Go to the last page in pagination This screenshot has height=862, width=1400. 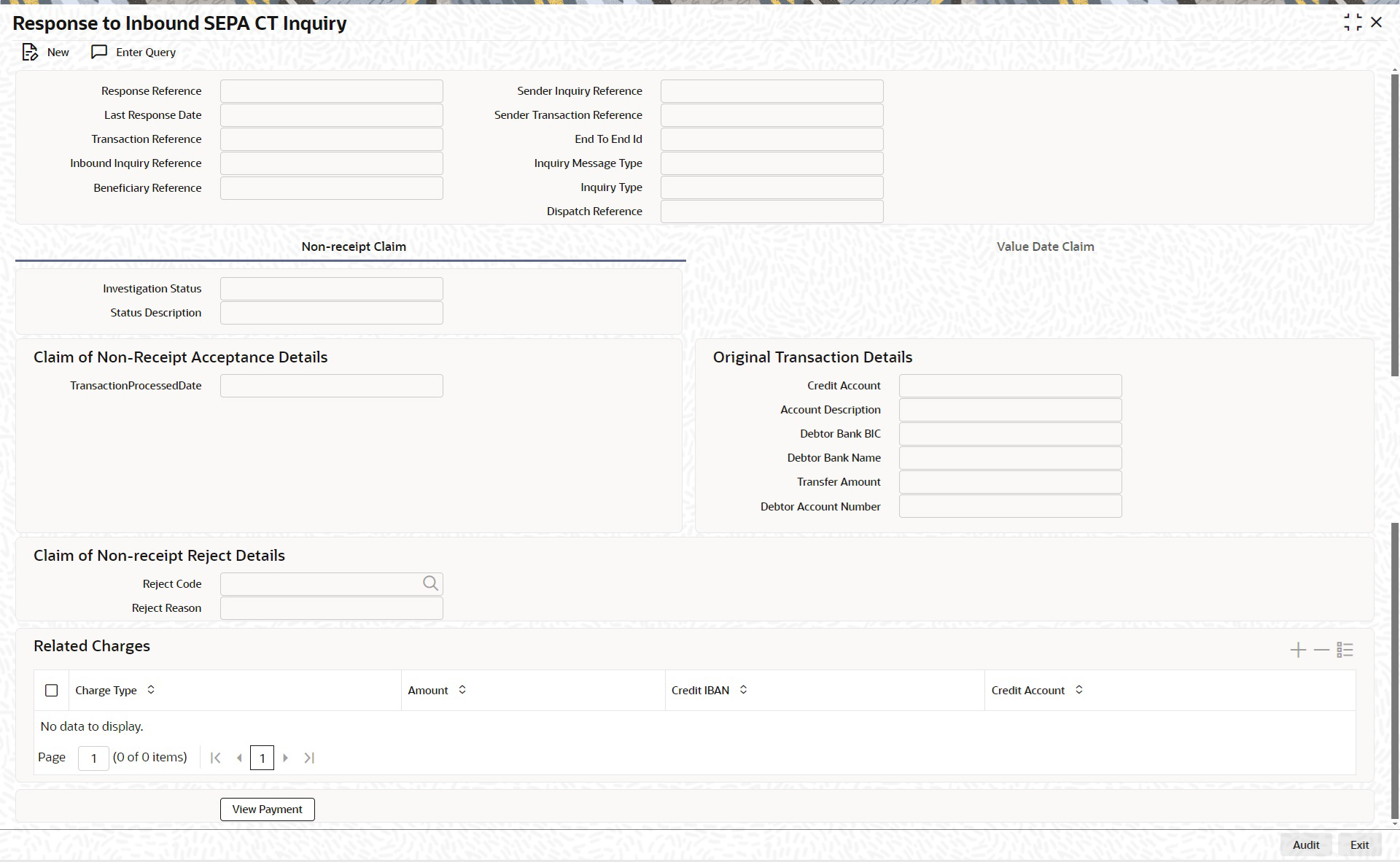(x=309, y=758)
